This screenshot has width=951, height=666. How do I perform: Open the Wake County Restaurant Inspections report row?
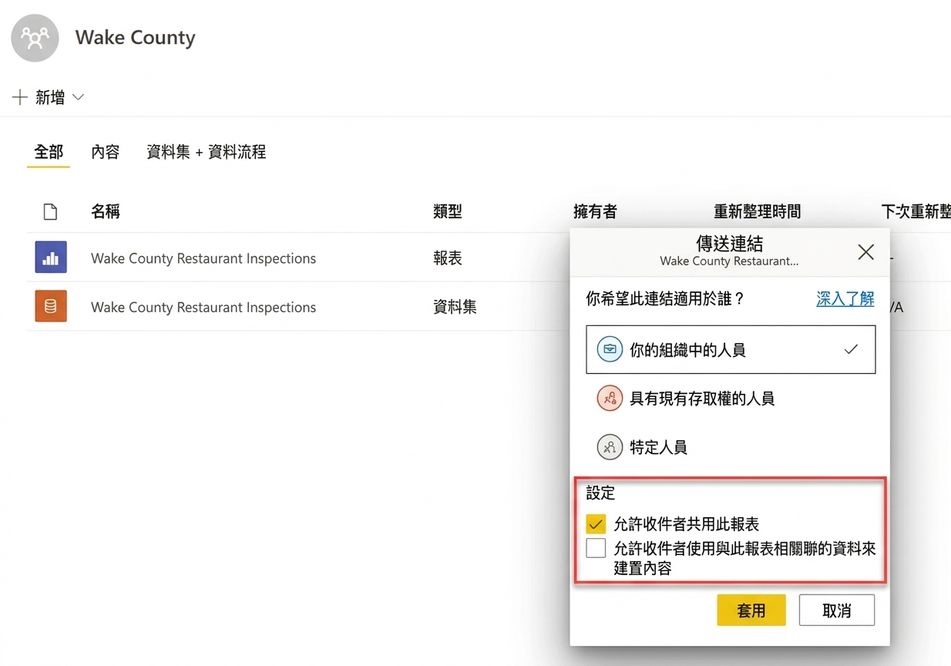click(x=203, y=258)
